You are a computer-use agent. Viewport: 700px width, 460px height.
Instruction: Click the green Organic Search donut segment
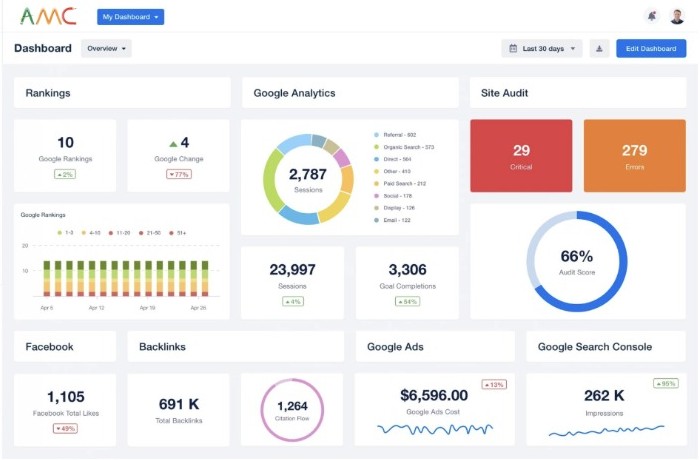point(270,181)
